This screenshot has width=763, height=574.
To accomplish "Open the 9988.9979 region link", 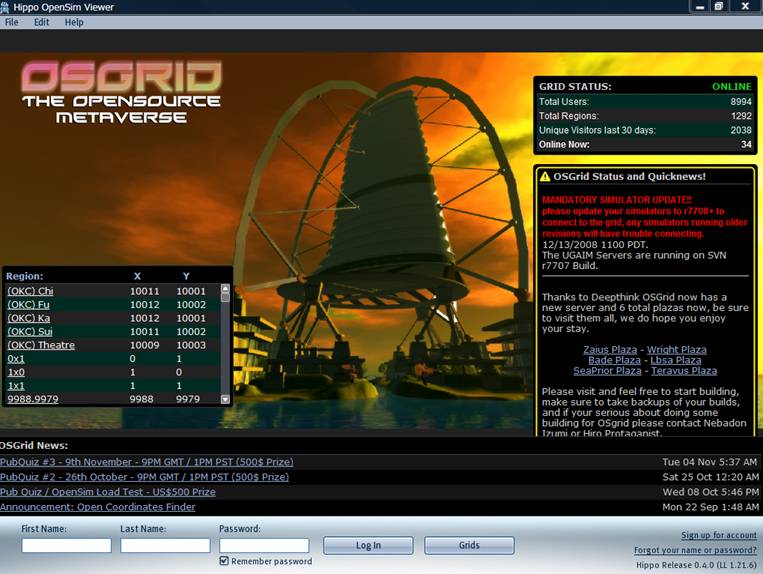I will pos(33,399).
